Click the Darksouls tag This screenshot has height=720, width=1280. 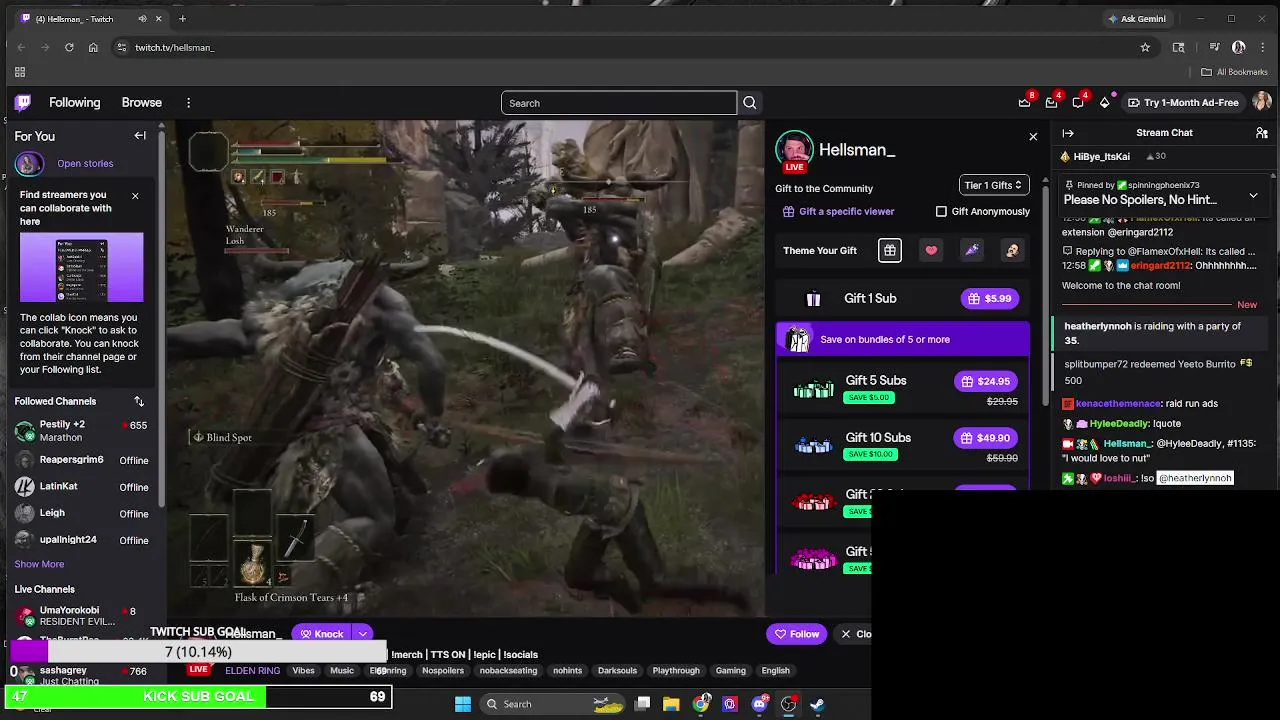(617, 671)
